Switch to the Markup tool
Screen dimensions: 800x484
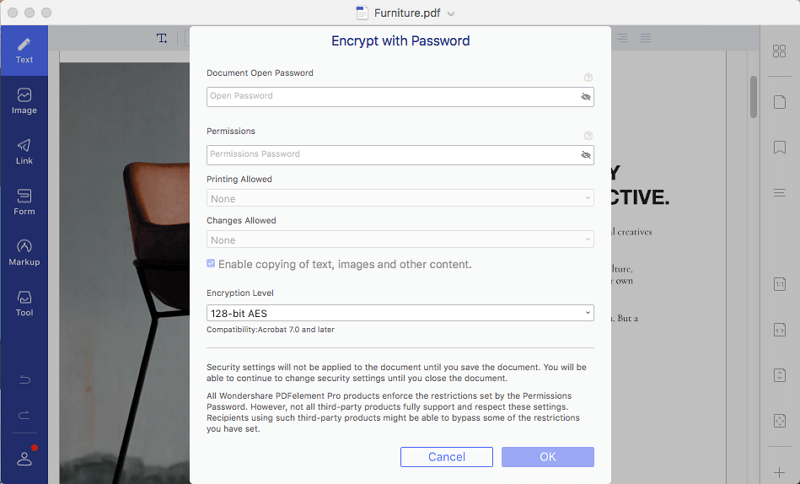(24, 252)
